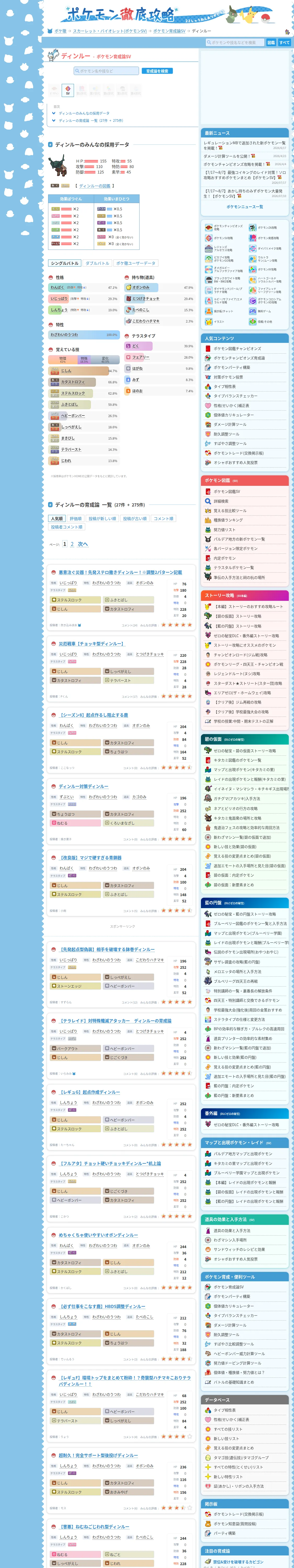Click the header ポケモンや技名などを検索 field
Image resolution: width=294 pixels, height=1568 pixels.
tap(235, 43)
